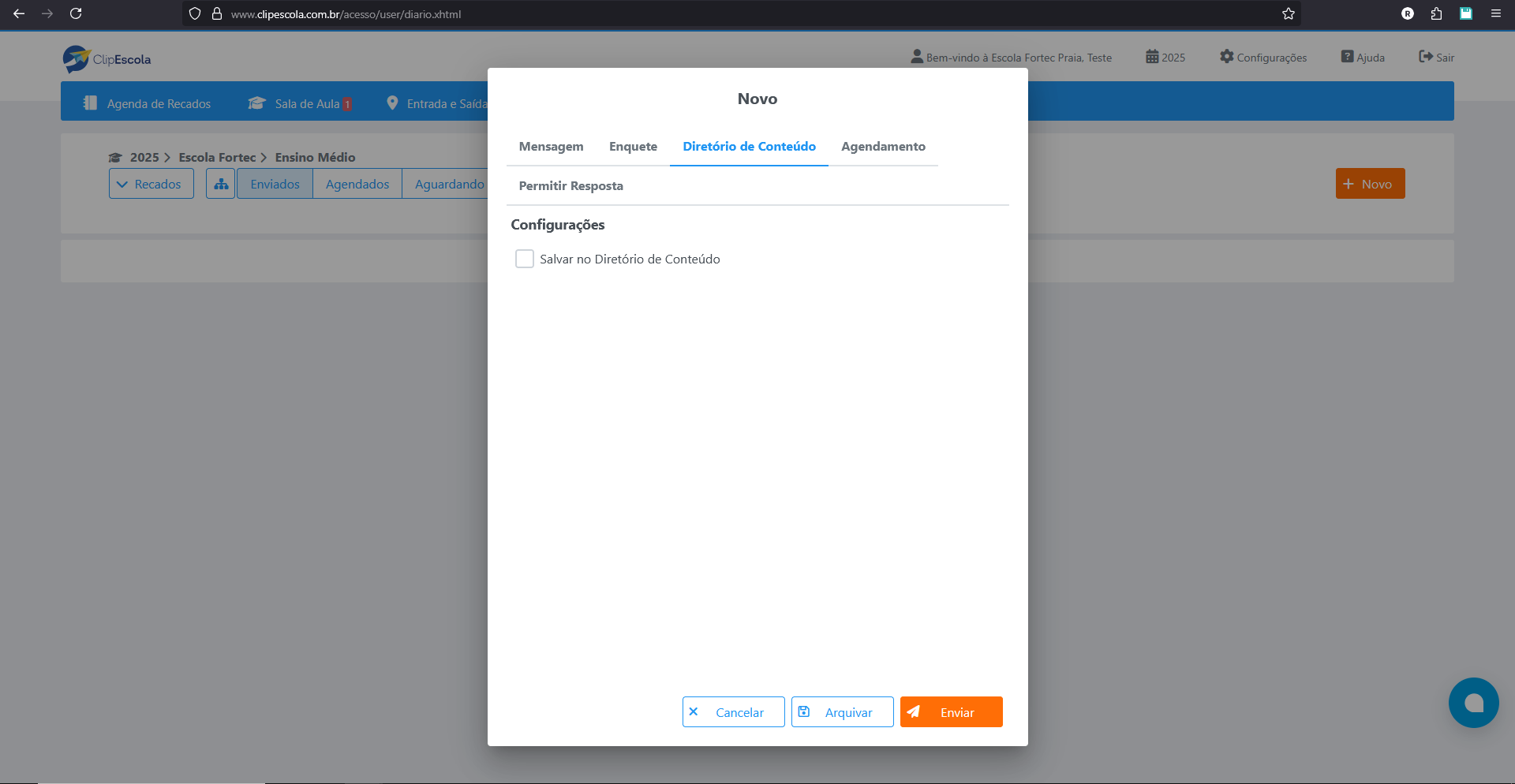Click the Ajuda help icon
The width and height of the screenshot is (1515, 784).
[1346, 57]
